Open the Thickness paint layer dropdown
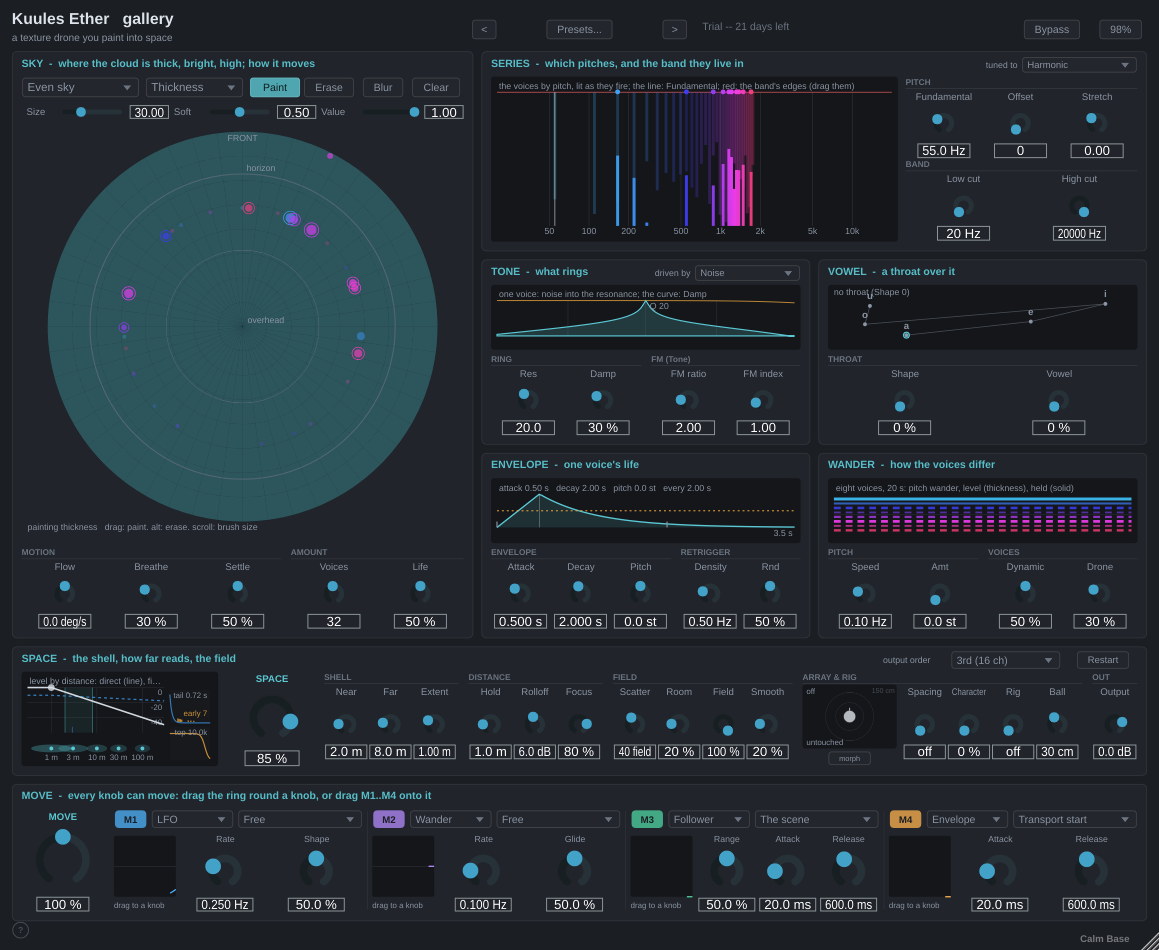Viewport: 1159px width, 950px height. (194, 87)
